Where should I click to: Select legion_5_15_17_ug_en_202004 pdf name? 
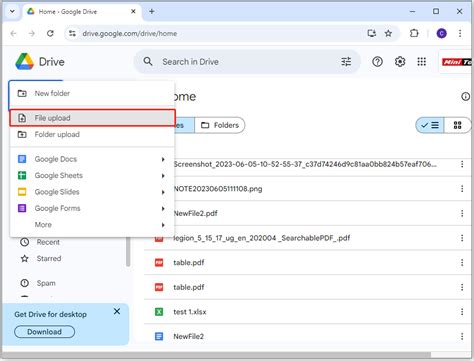tap(262, 238)
